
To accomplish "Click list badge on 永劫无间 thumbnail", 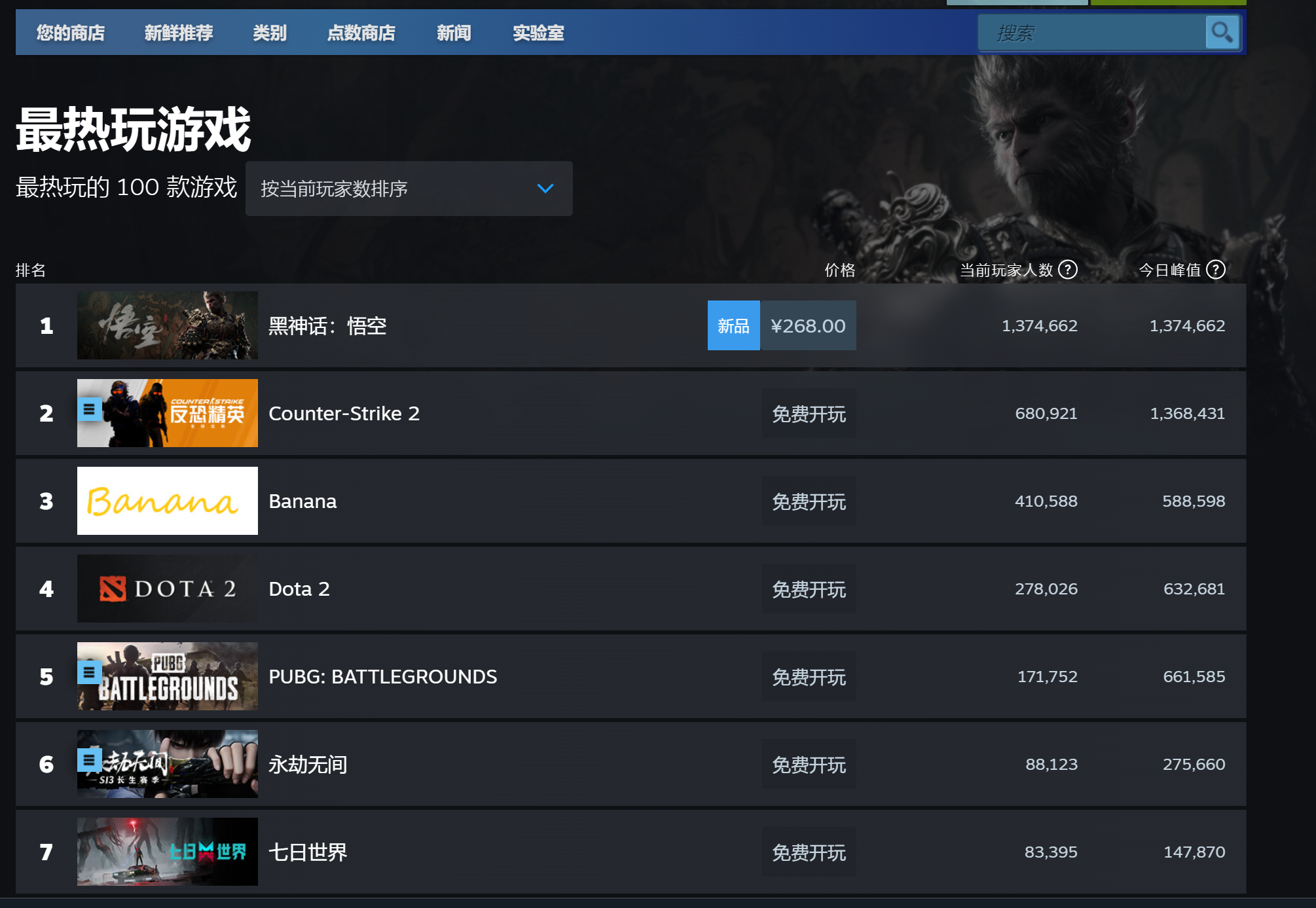I will click(x=89, y=760).
